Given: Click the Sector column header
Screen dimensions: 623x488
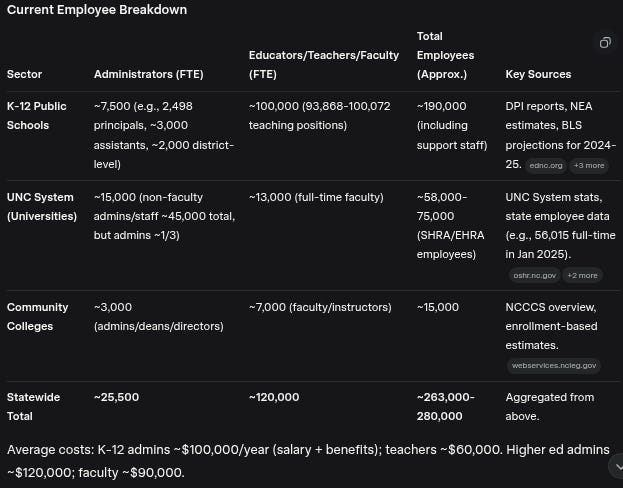Looking at the screenshot, I should click(24, 74).
